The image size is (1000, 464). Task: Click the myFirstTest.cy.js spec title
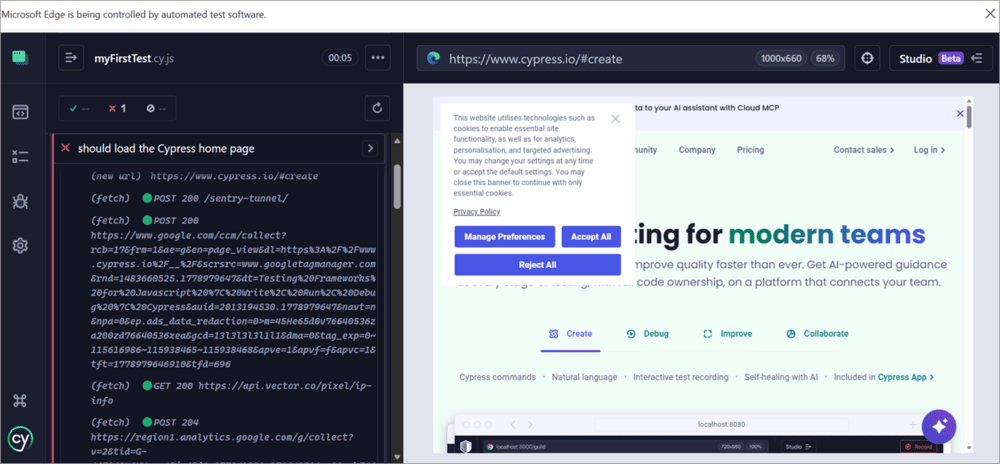tap(134, 59)
